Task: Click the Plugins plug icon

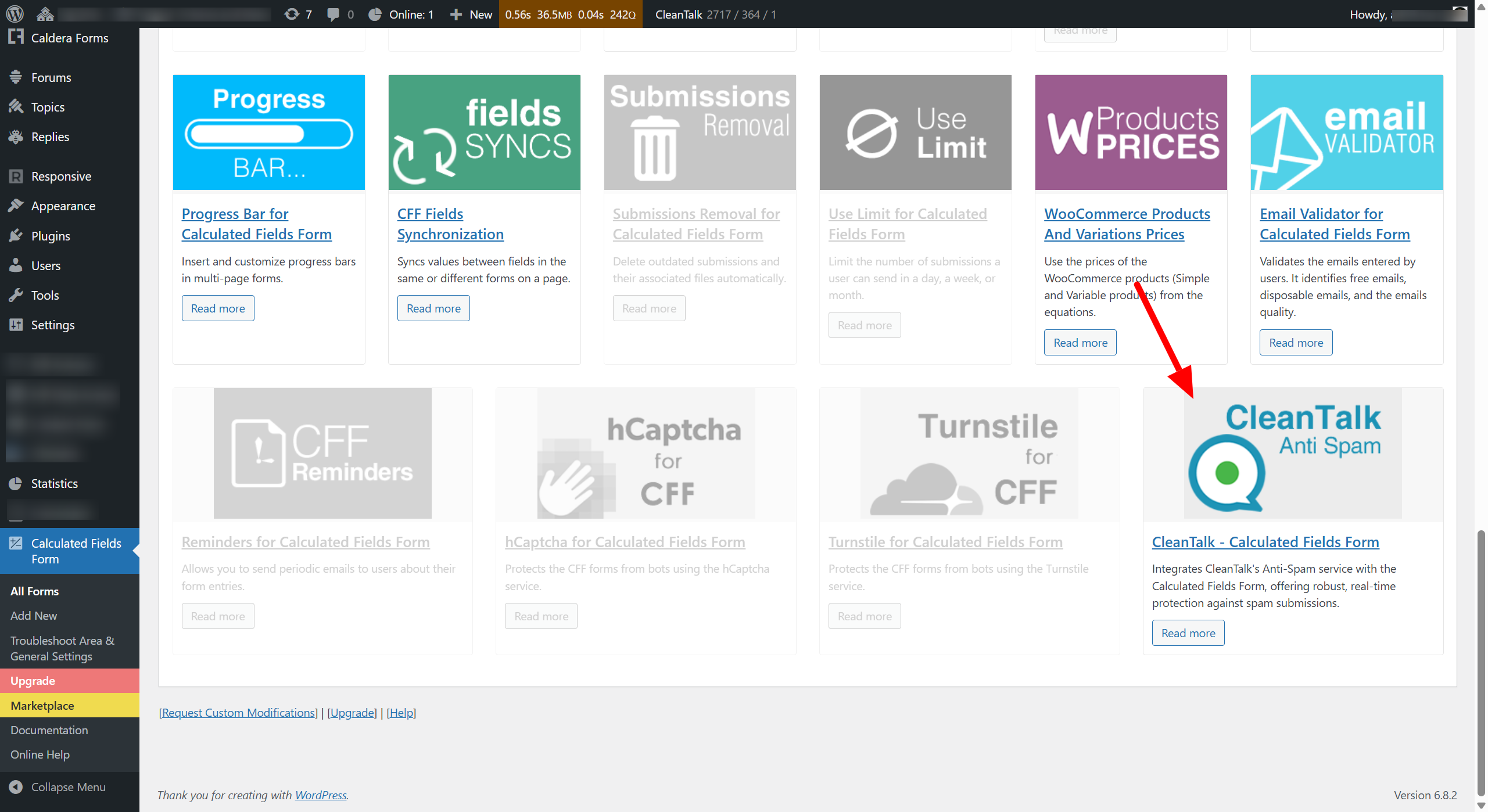Action: coord(16,236)
